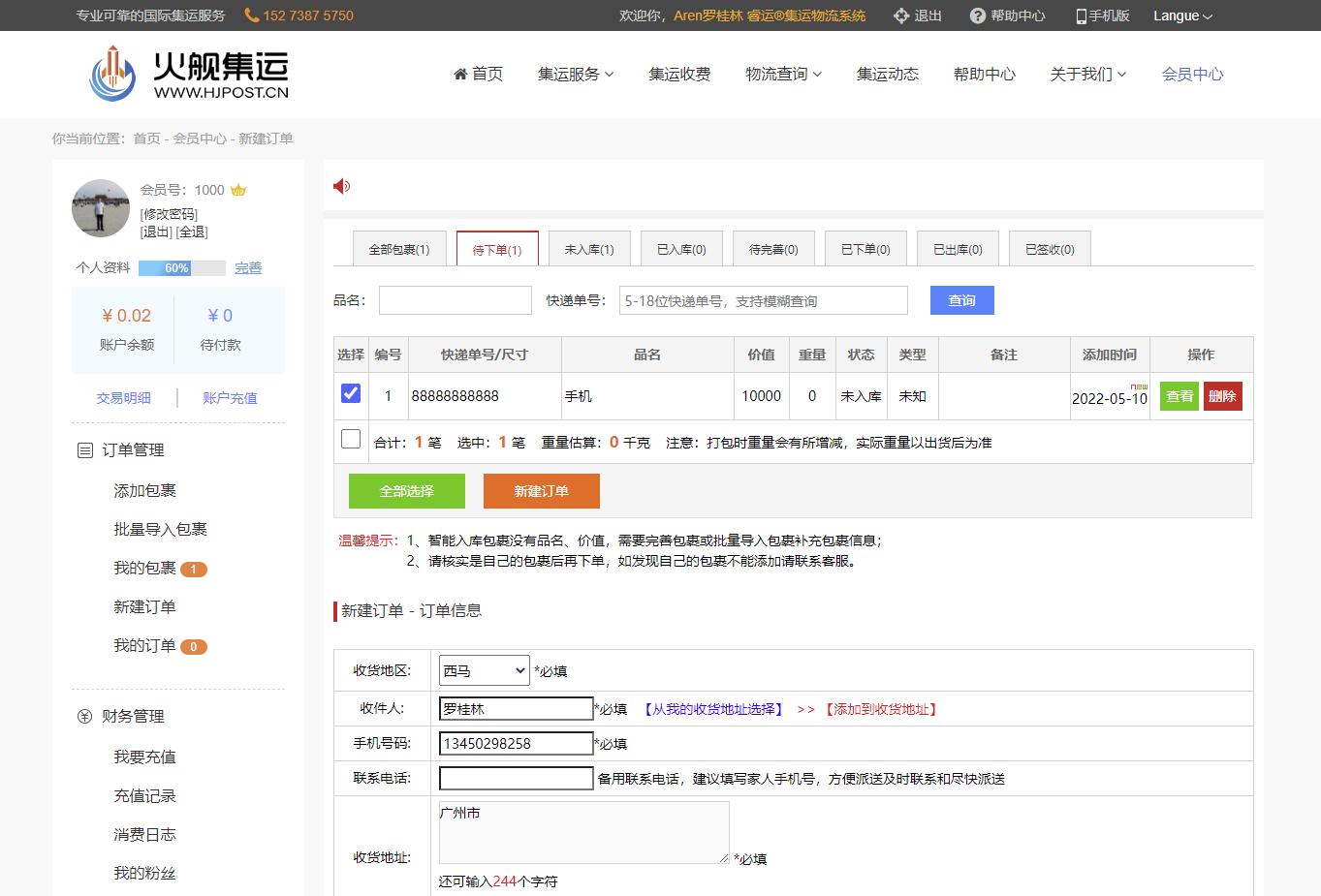Open 集运动态 navigation item
This screenshot has width=1321, height=896.
point(888,74)
